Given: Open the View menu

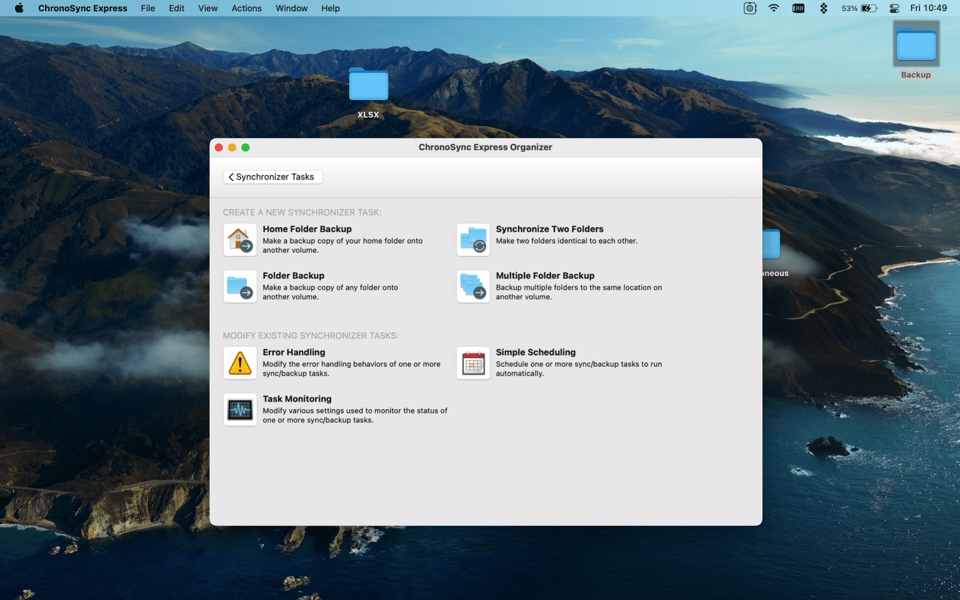Looking at the screenshot, I should [208, 8].
